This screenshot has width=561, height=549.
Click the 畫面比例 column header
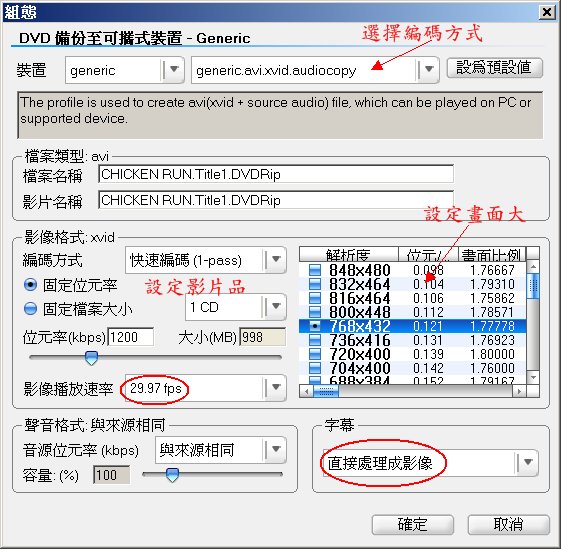tap(492, 254)
